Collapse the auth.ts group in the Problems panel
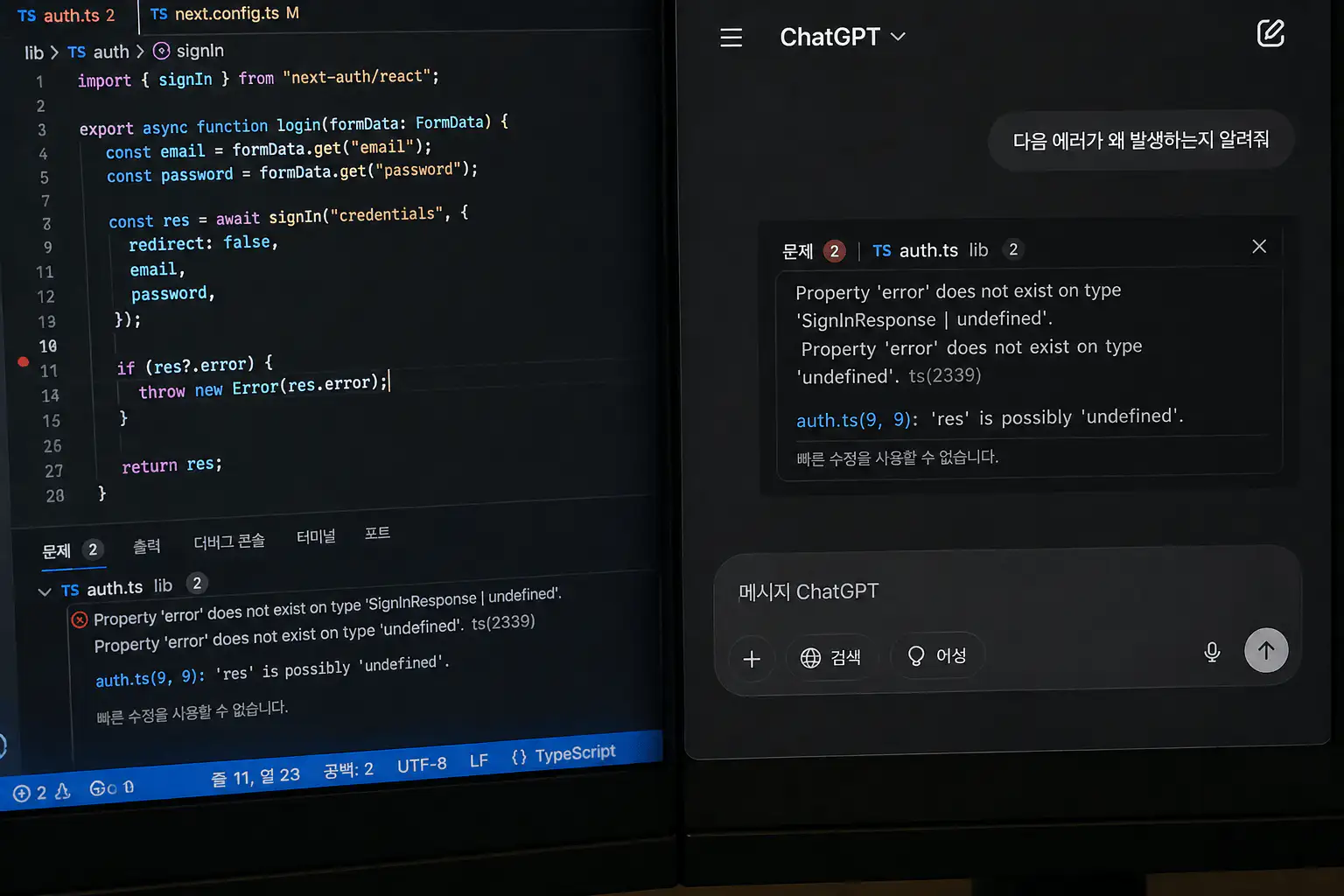This screenshot has width=1344, height=896. pos(45,591)
